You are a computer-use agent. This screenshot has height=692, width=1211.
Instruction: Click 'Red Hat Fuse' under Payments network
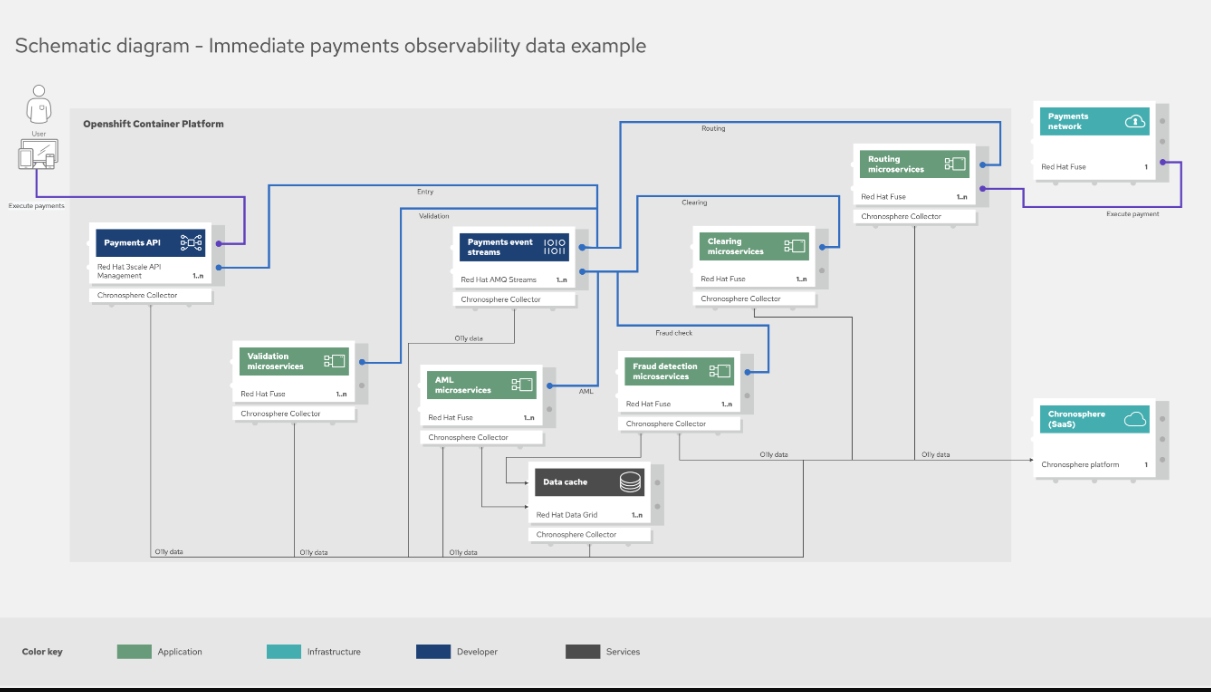point(1063,167)
